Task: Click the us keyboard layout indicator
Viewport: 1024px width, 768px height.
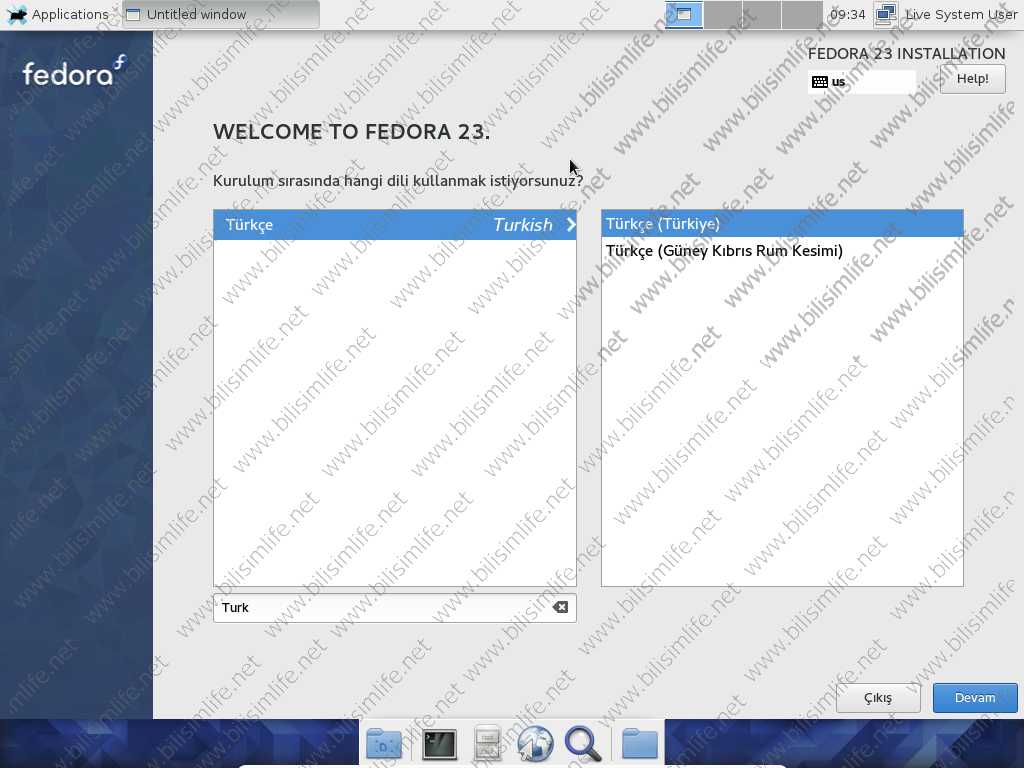Action: 862,82
